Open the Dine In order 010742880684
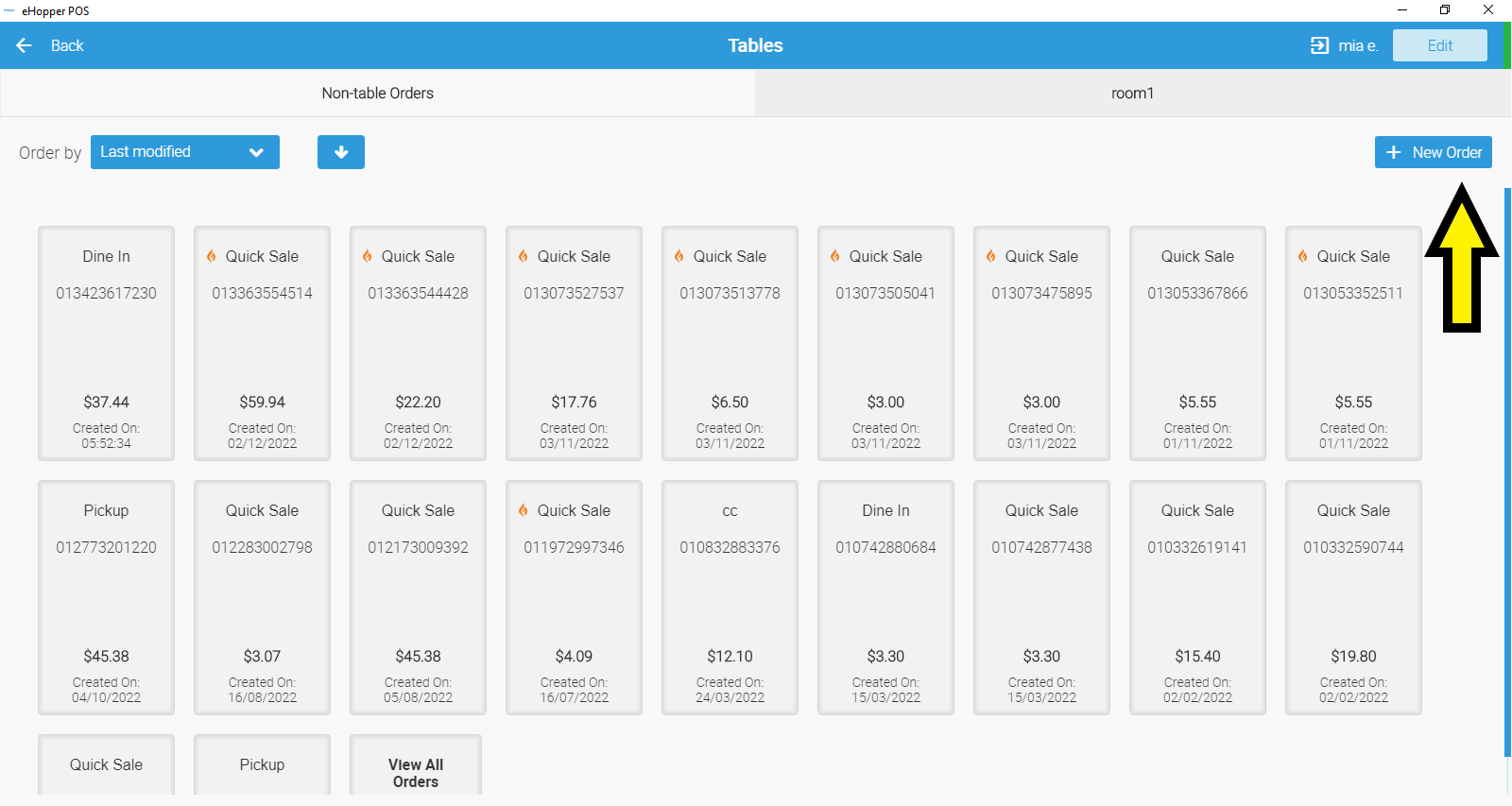The image size is (1512, 806). pos(886,597)
